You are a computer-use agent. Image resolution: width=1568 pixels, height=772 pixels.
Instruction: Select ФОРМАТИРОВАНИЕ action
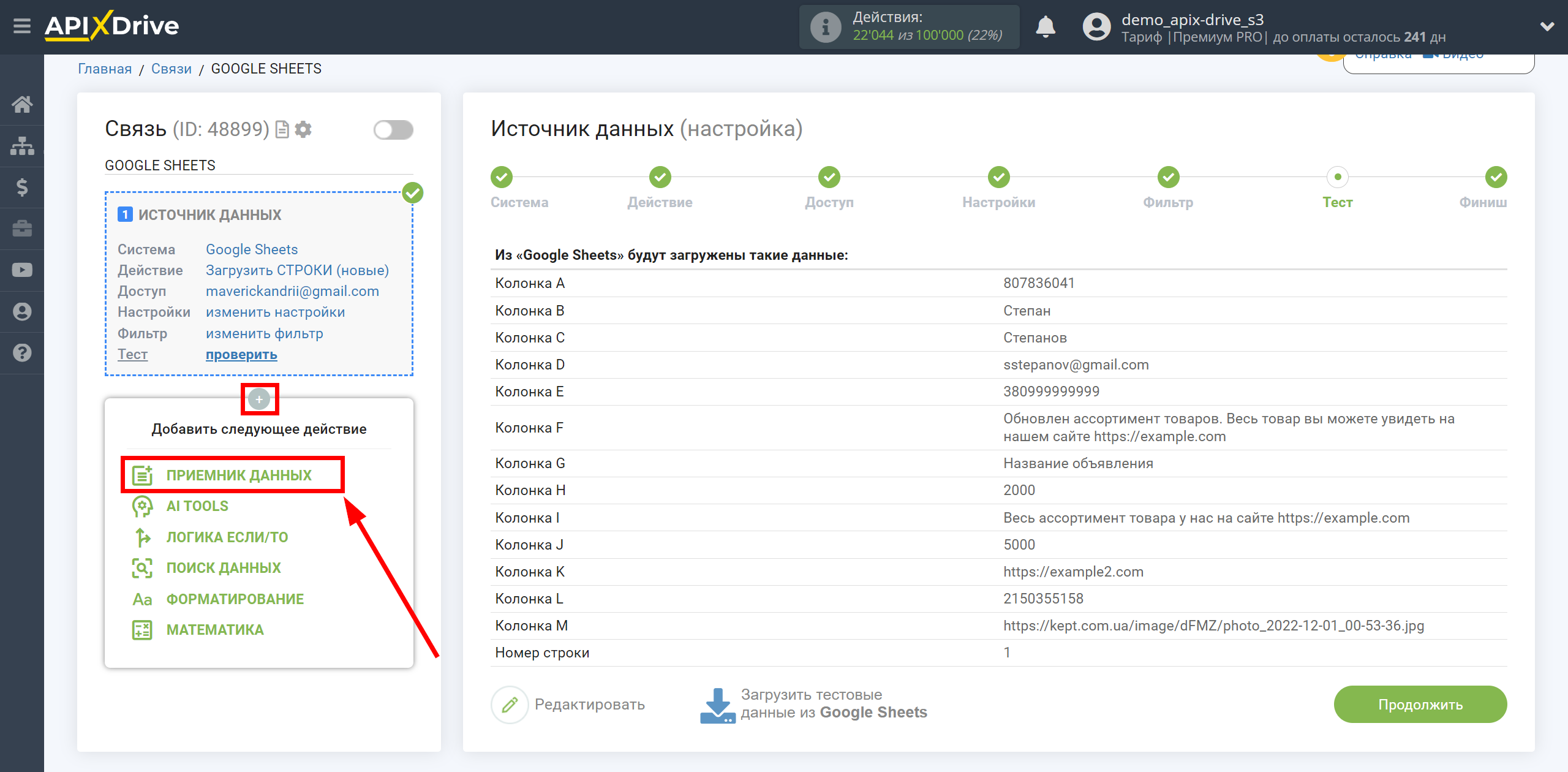pos(235,599)
